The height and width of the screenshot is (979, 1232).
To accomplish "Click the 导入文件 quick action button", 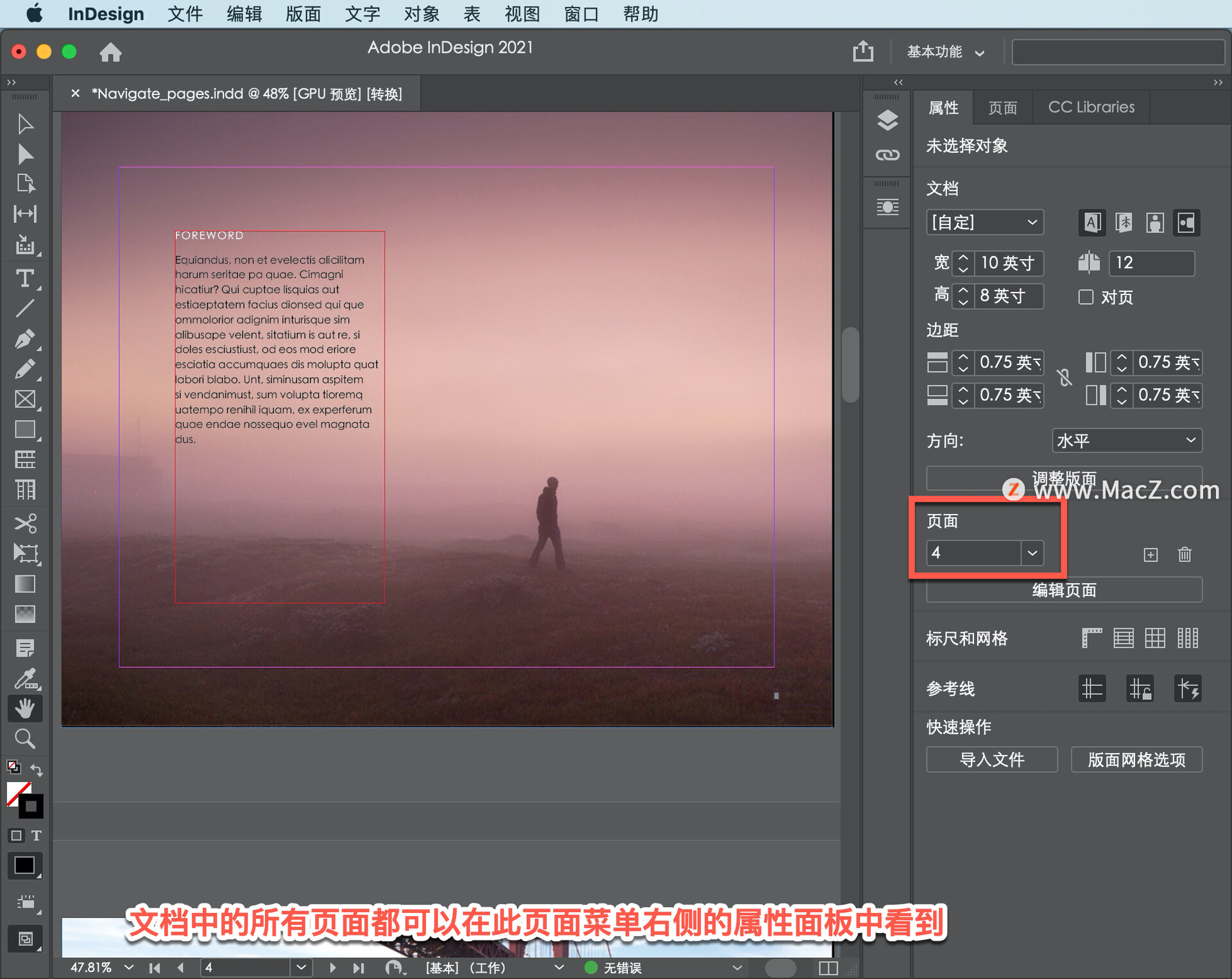I will [991, 760].
